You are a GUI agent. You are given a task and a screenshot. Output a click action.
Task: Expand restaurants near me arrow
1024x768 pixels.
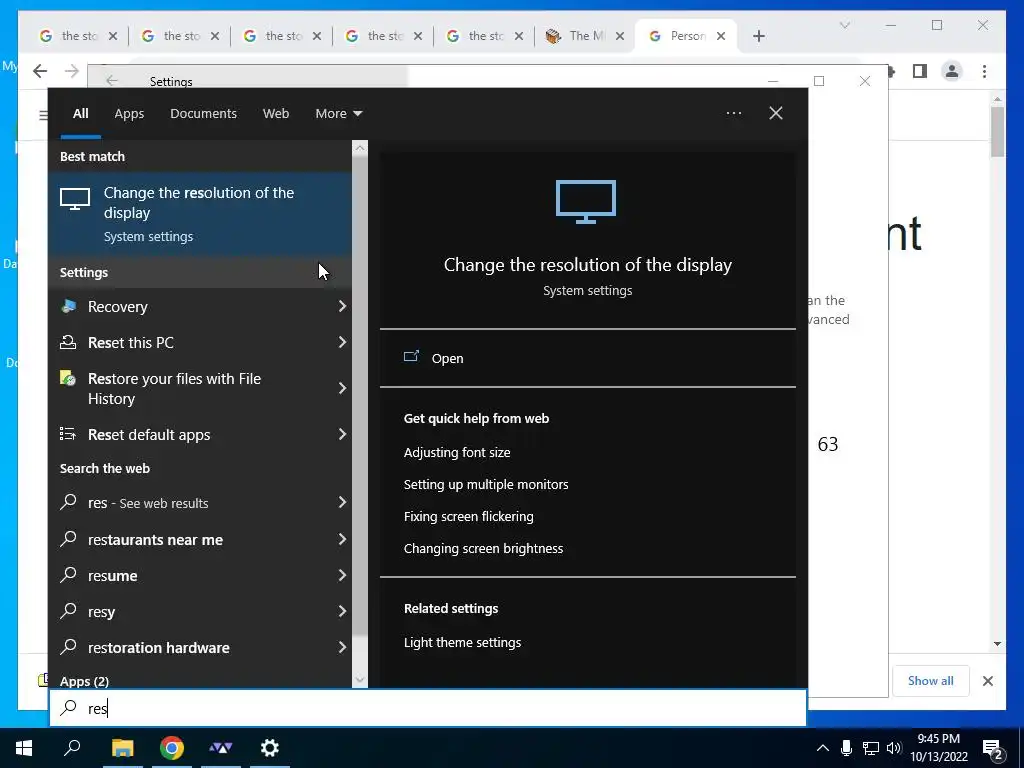tap(342, 539)
